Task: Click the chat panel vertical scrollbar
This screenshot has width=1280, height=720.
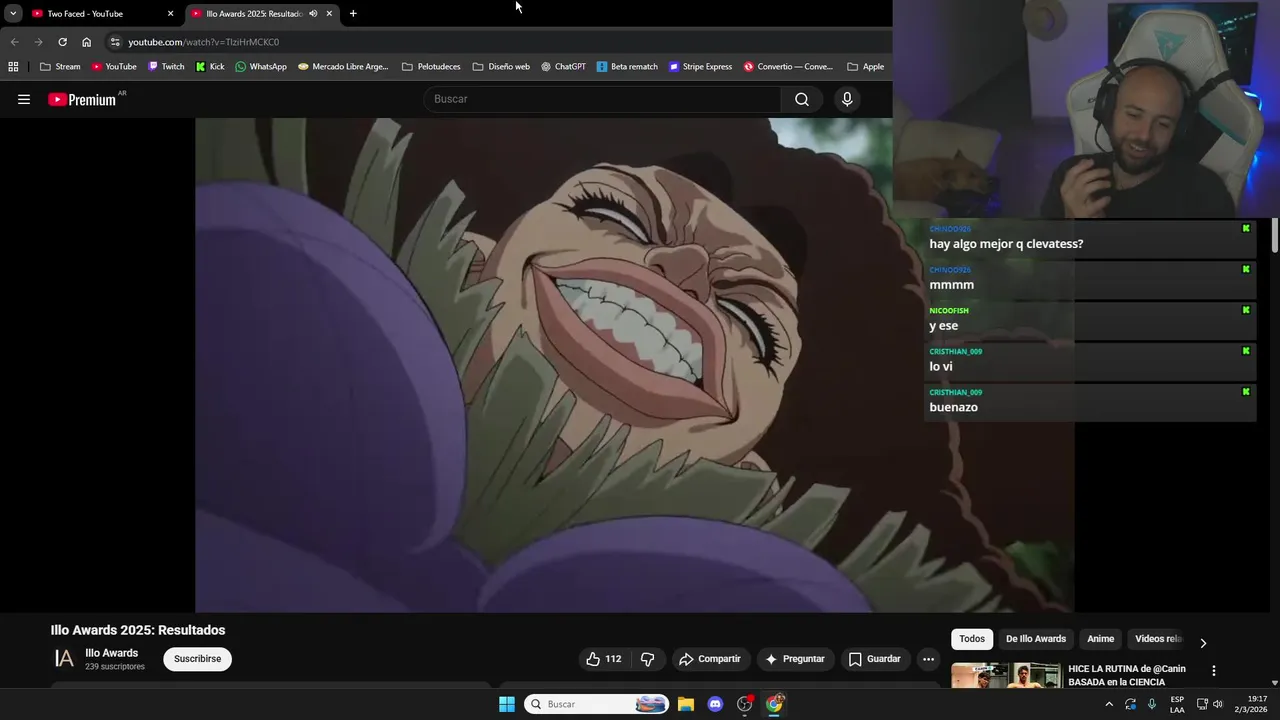Action: [x=1275, y=236]
